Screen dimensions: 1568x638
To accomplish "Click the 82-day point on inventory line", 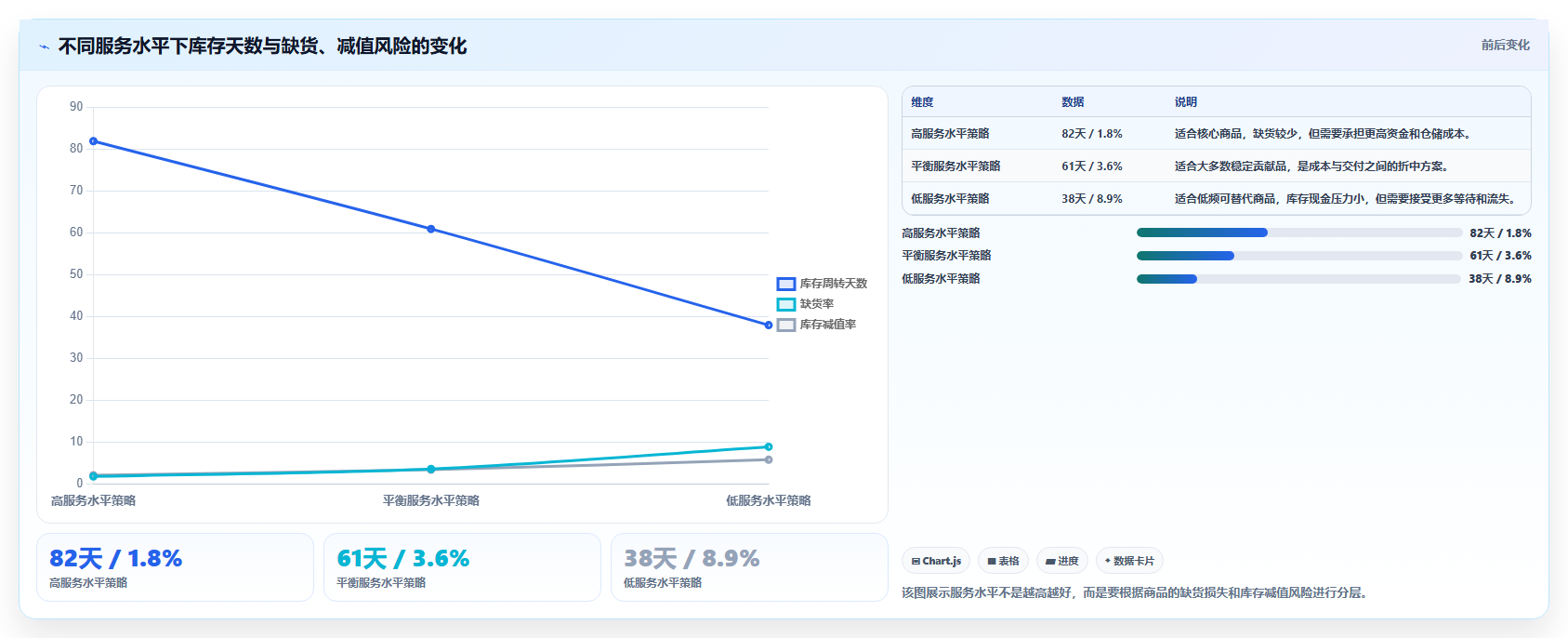I will [93, 141].
